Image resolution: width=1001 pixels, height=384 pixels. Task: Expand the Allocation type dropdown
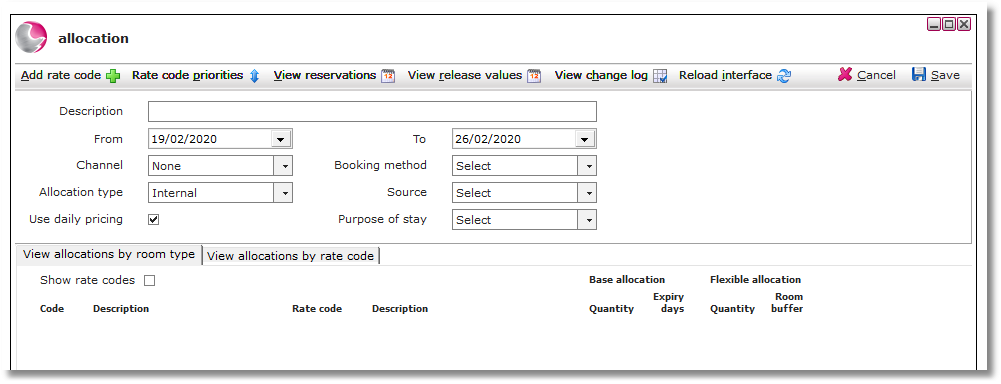(x=283, y=193)
